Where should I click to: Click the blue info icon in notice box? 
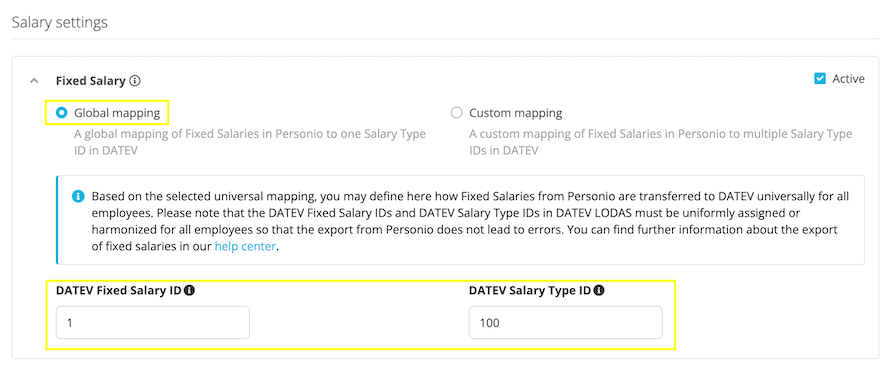tap(78, 197)
